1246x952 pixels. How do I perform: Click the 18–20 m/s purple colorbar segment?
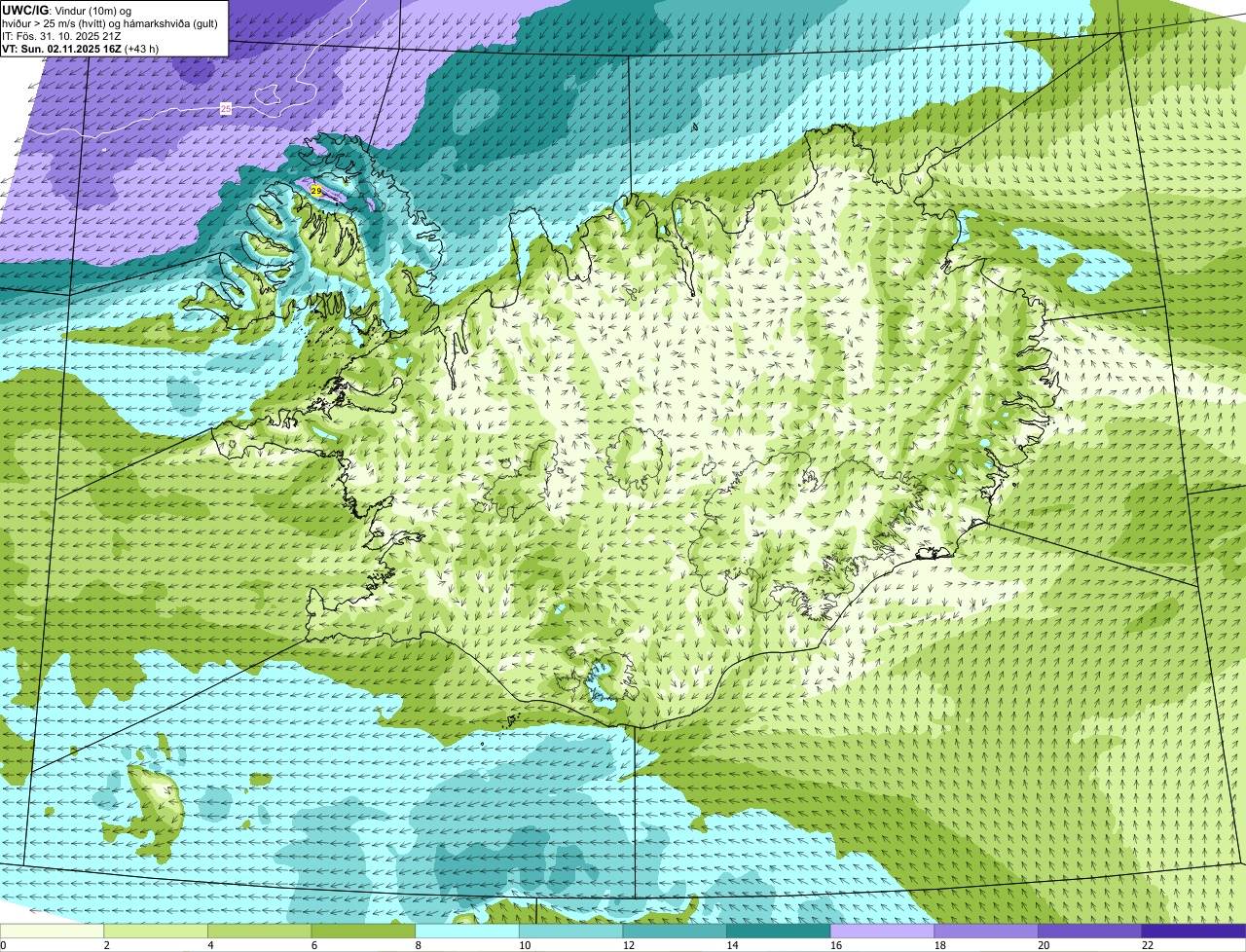pos(986,931)
